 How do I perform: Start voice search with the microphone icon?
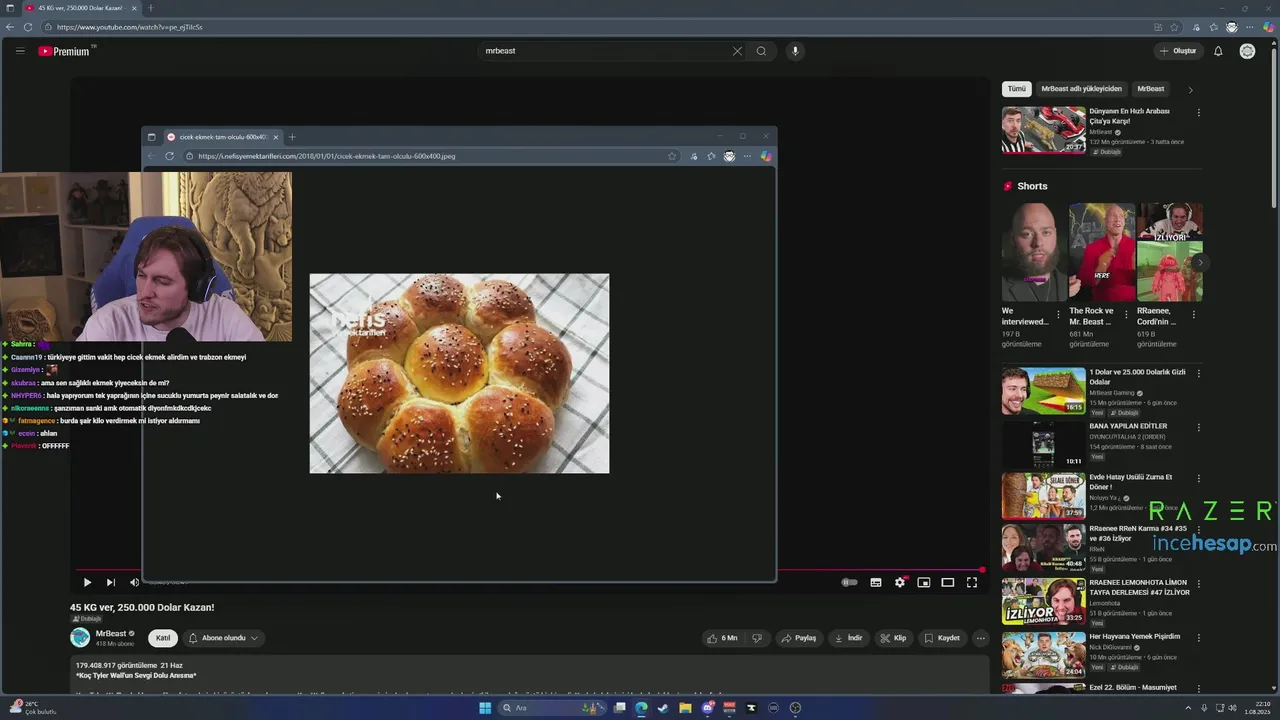795,51
